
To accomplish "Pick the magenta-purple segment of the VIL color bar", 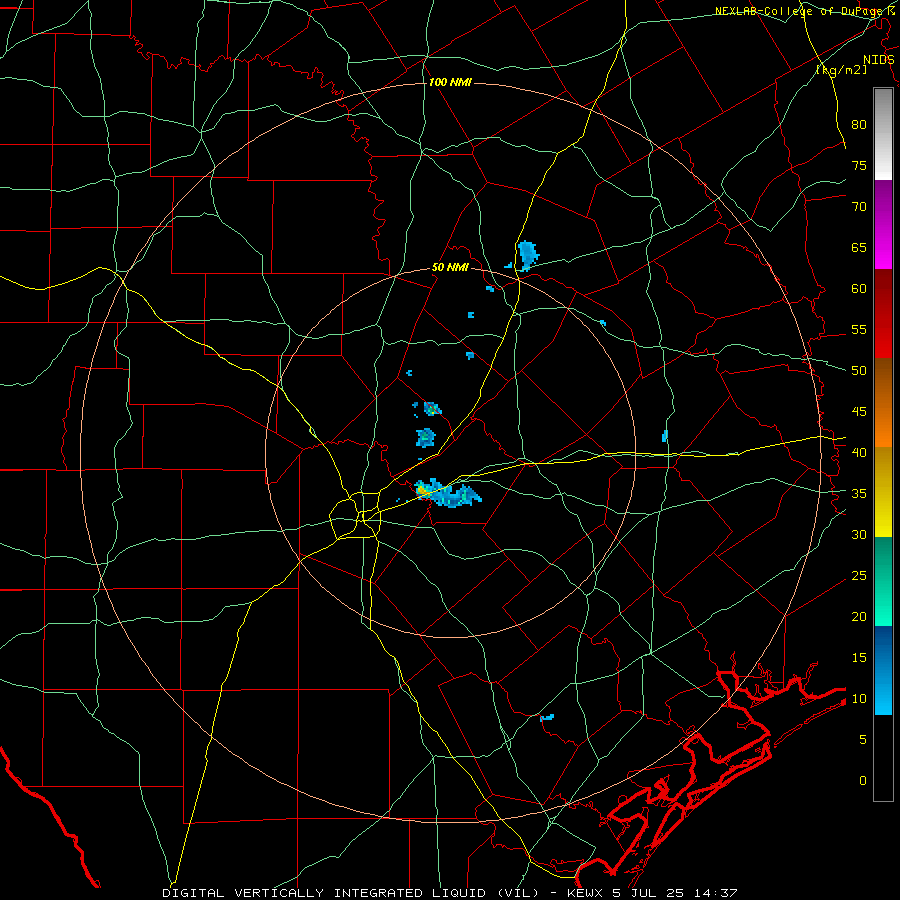I will click(883, 225).
